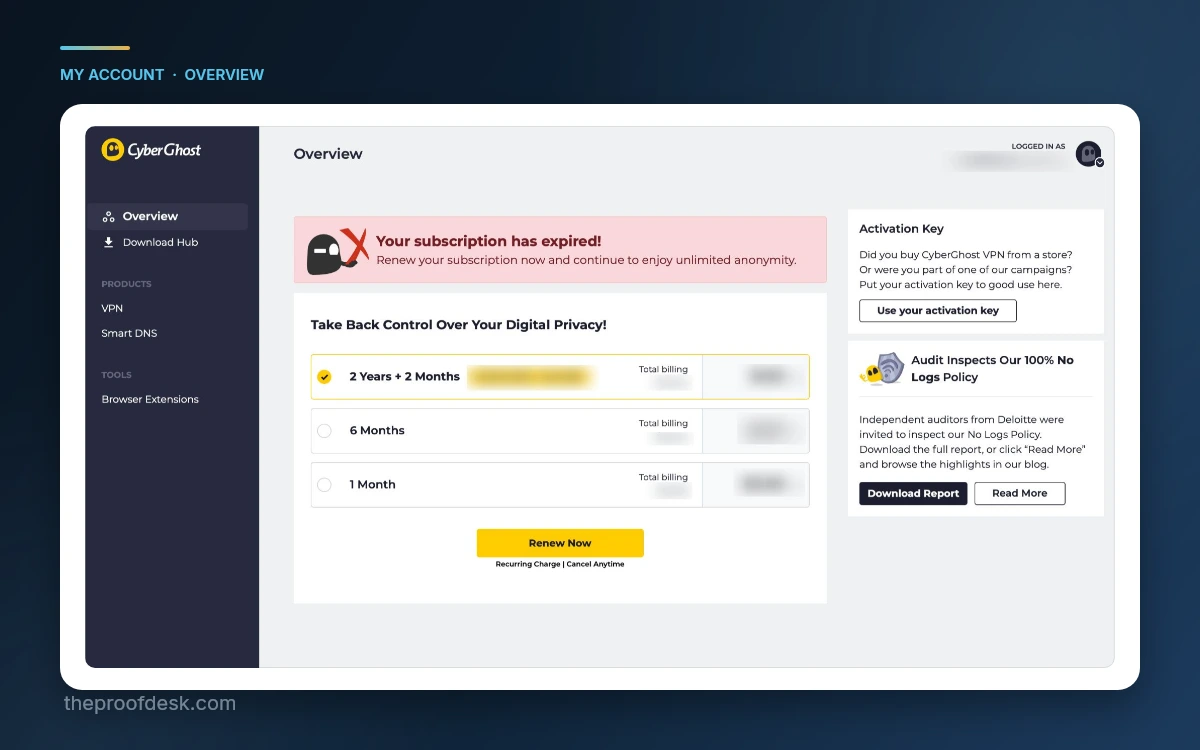Click 'Audit Inspects Our 100% No Logs Policy'
Viewport: 1200px width, 750px height.
click(x=992, y=369)
